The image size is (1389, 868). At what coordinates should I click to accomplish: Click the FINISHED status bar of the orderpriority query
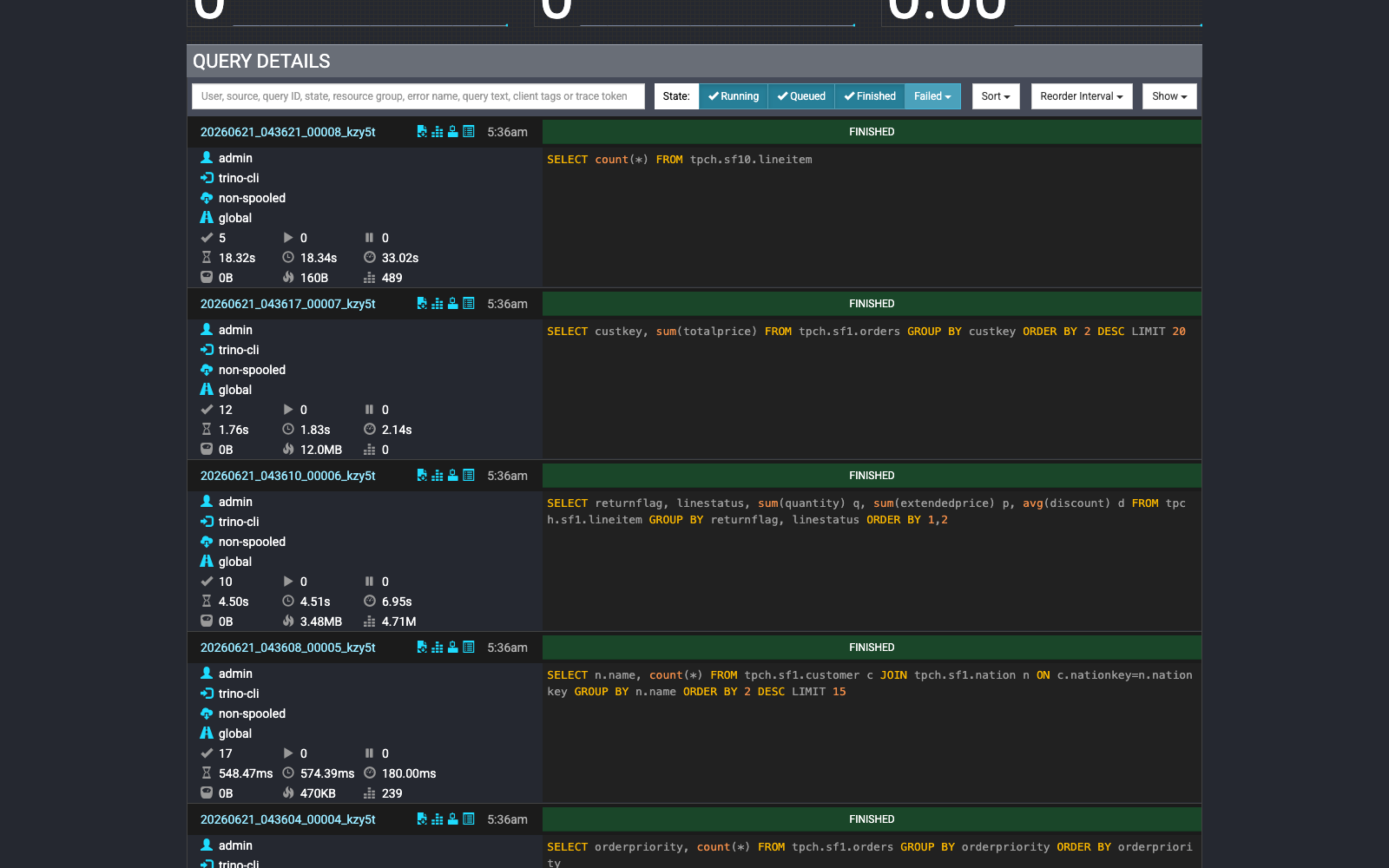[x=872, y=819]
